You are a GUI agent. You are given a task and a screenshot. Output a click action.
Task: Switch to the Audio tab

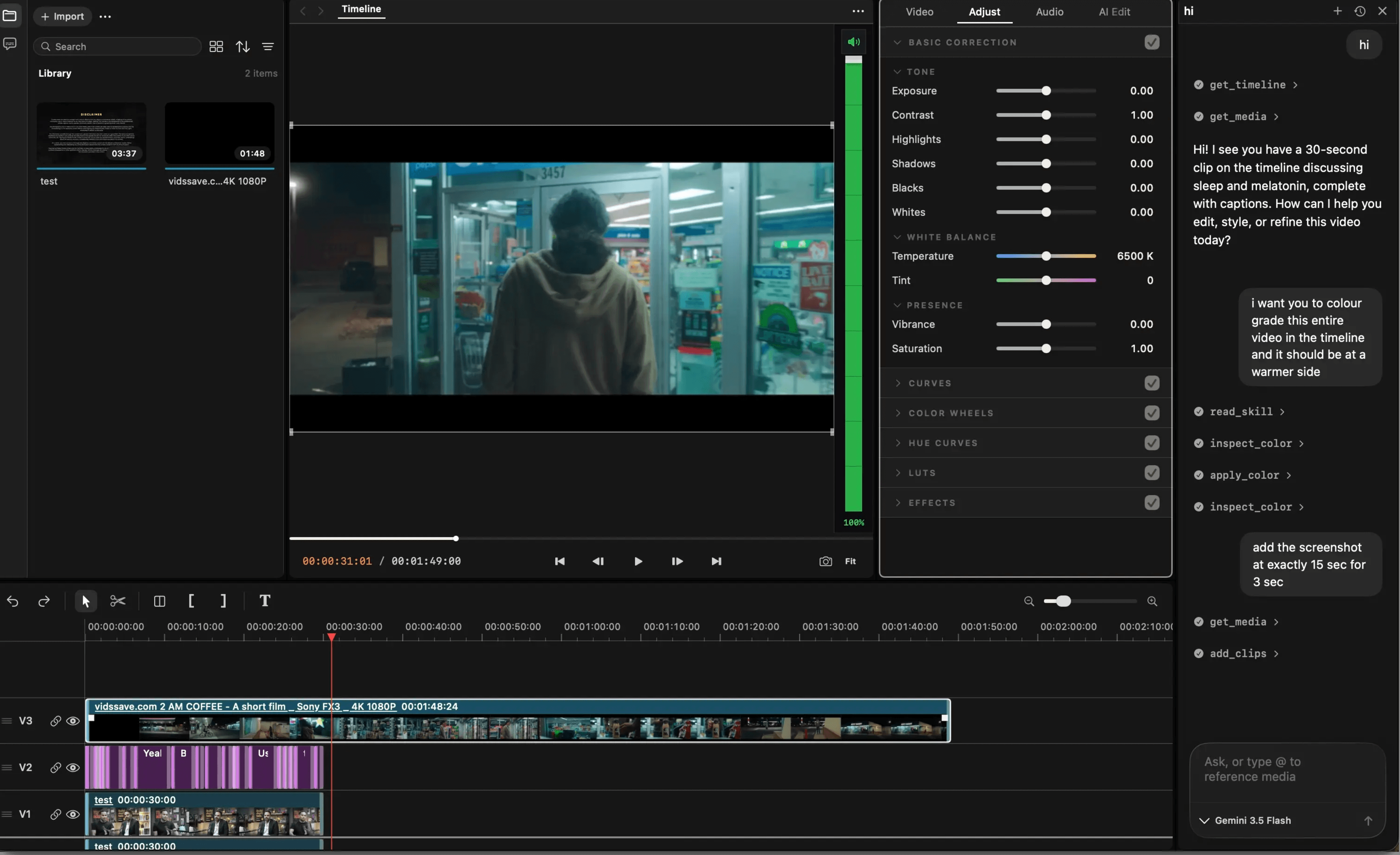point(1049,12)
